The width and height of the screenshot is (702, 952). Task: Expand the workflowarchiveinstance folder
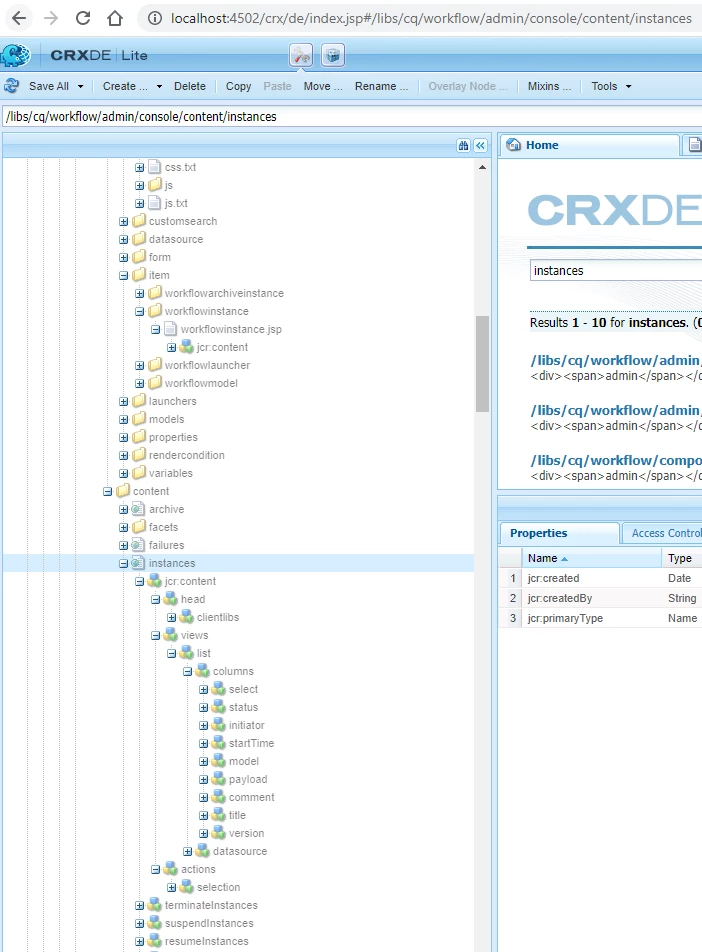tap(140, 293)
